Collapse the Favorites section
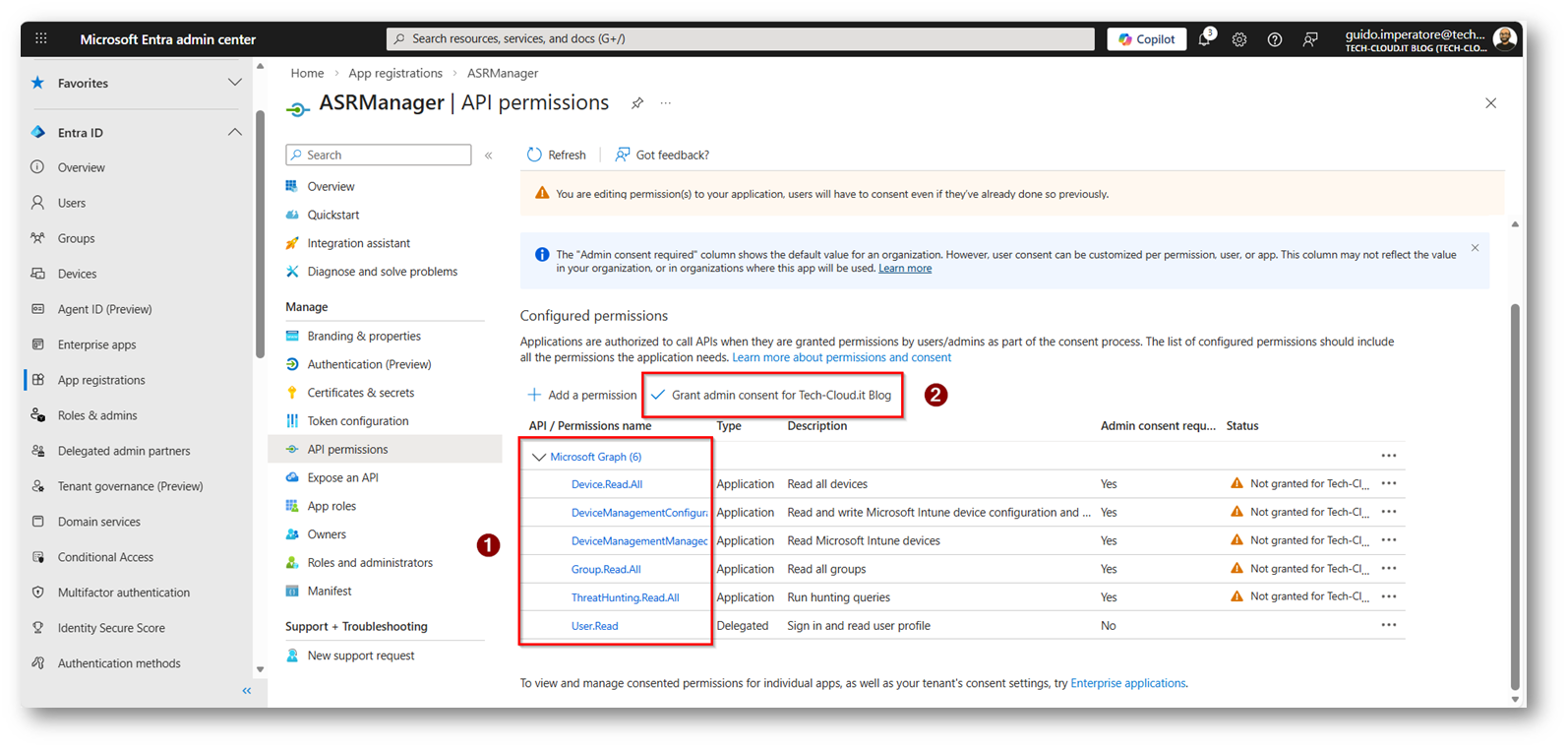1568x749 pixels. tap(234, 83)
